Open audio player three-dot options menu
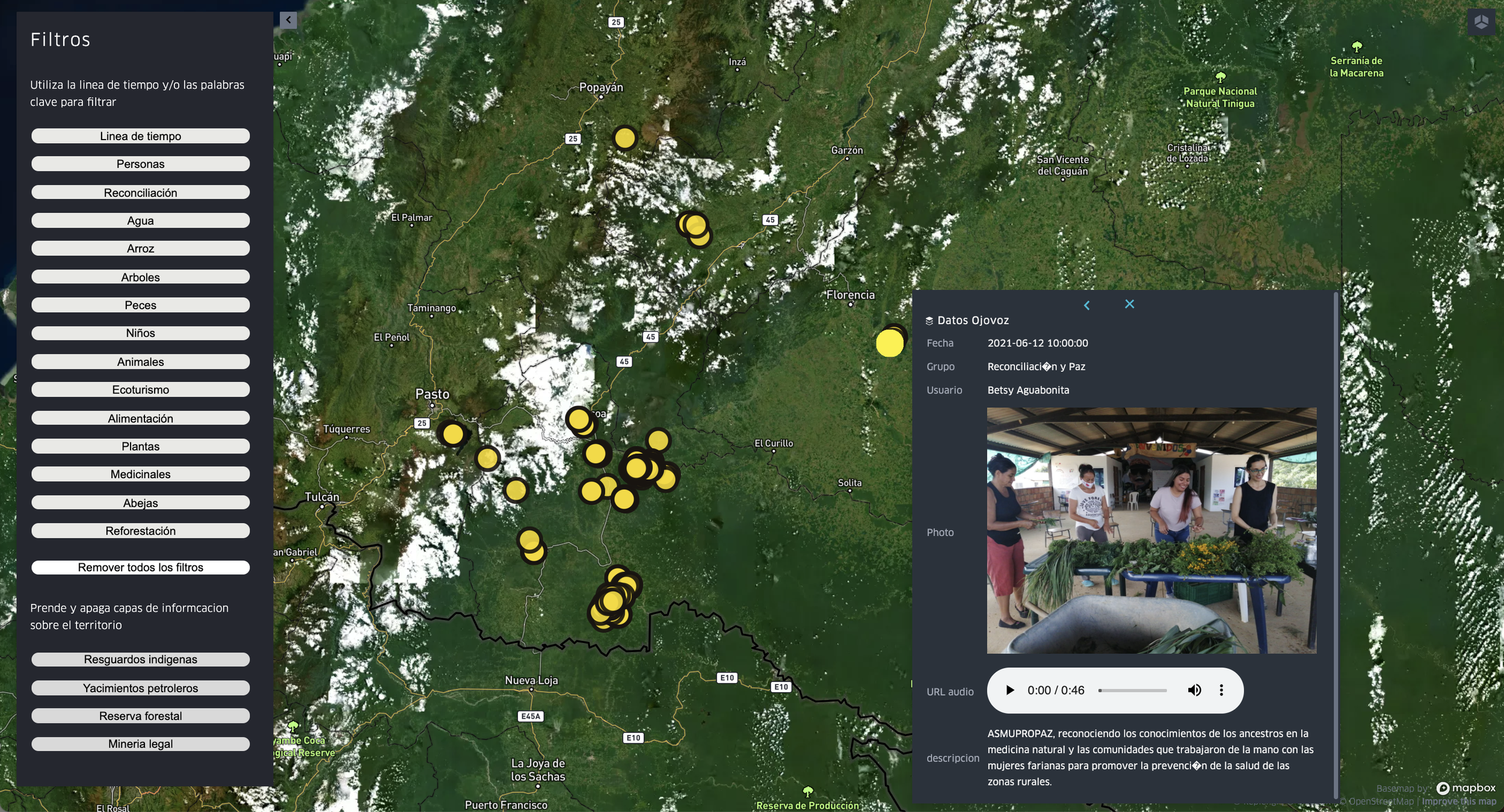1504x812 pixels. click(x=1221, y=690)
